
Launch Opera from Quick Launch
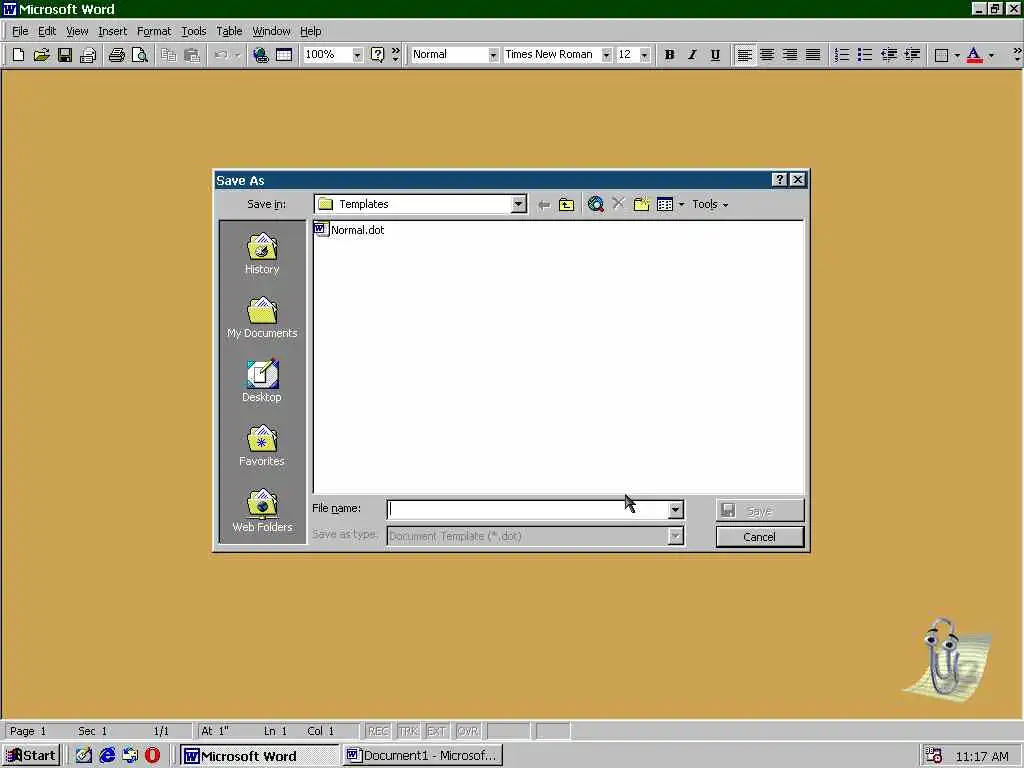(152, 756)
